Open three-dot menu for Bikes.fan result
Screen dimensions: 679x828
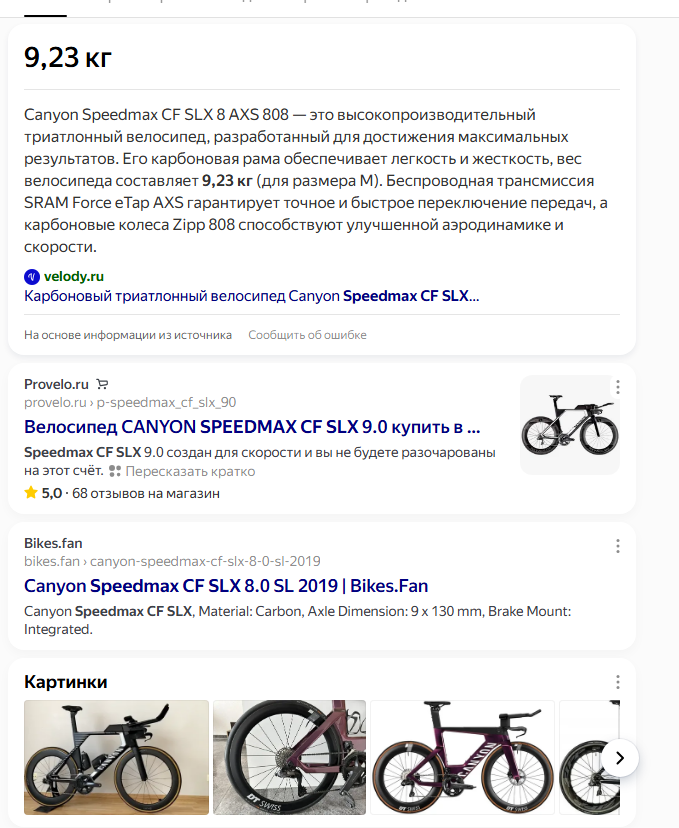coord(618,546)
